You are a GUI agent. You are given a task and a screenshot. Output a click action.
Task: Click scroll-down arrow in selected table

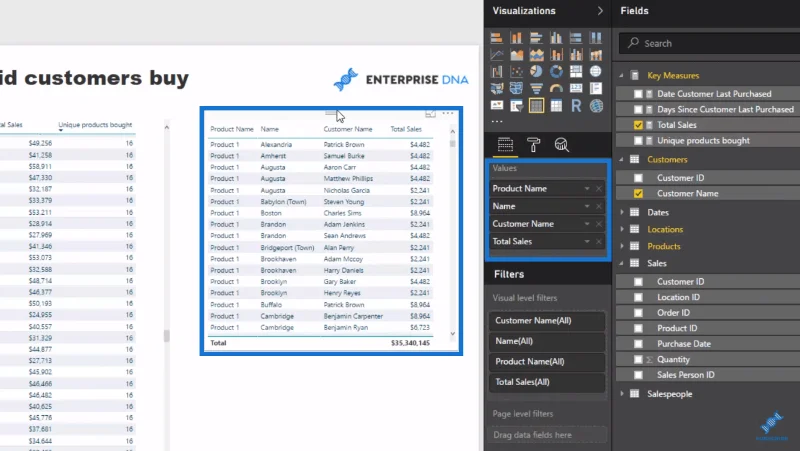[x=453, y=334]
